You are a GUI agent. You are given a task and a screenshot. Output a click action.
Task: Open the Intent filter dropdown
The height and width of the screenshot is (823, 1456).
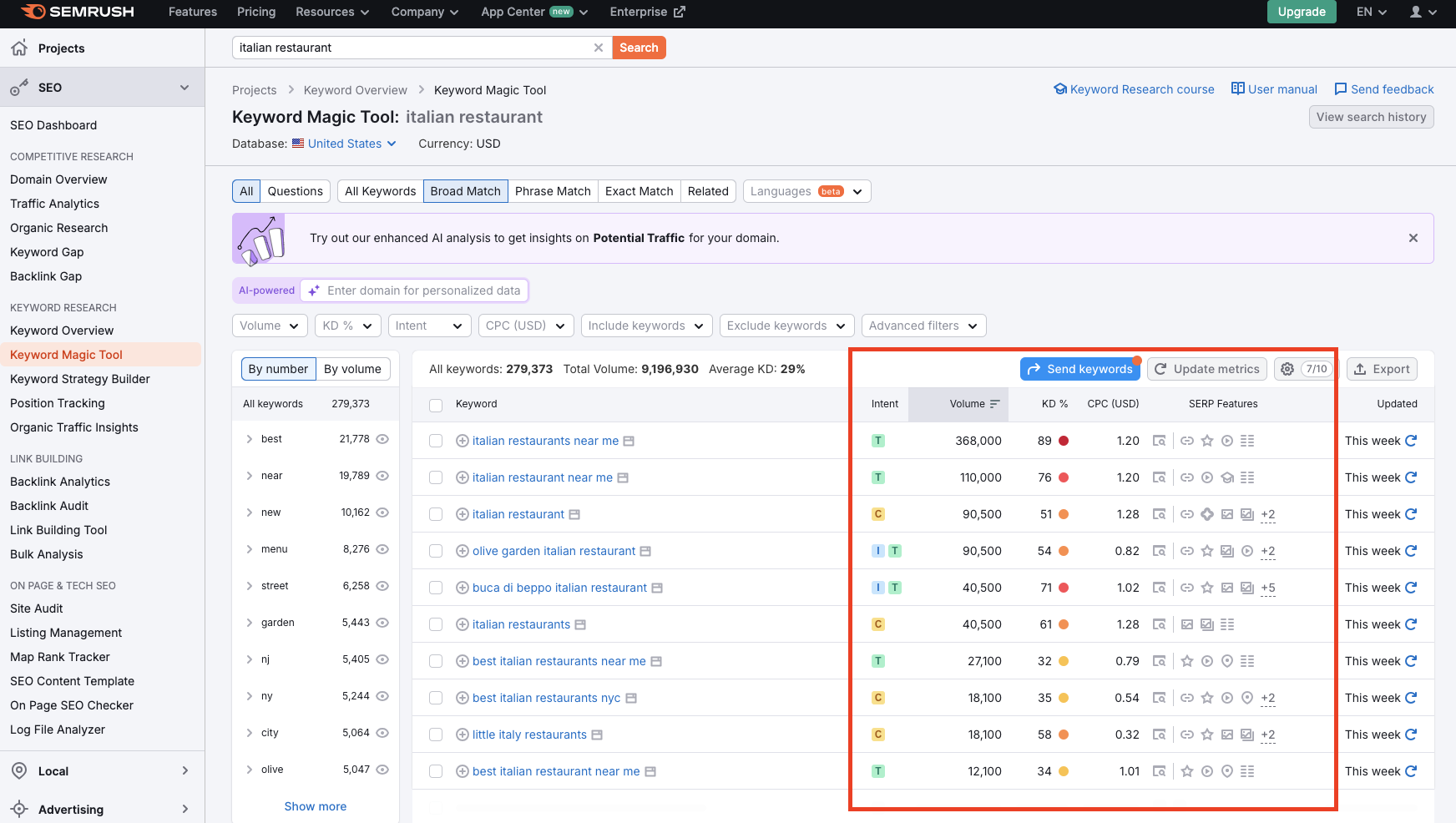429,326
